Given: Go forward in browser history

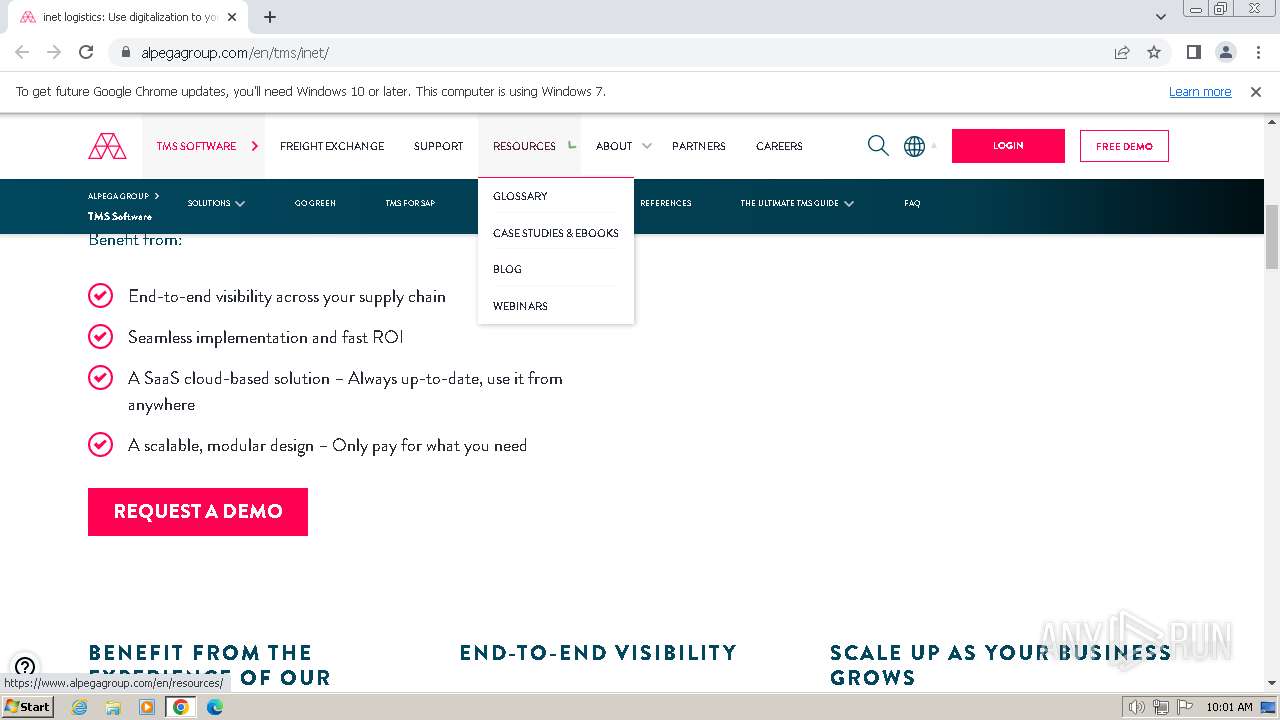Looking at the screenshot, I should (x=54, y=52).
